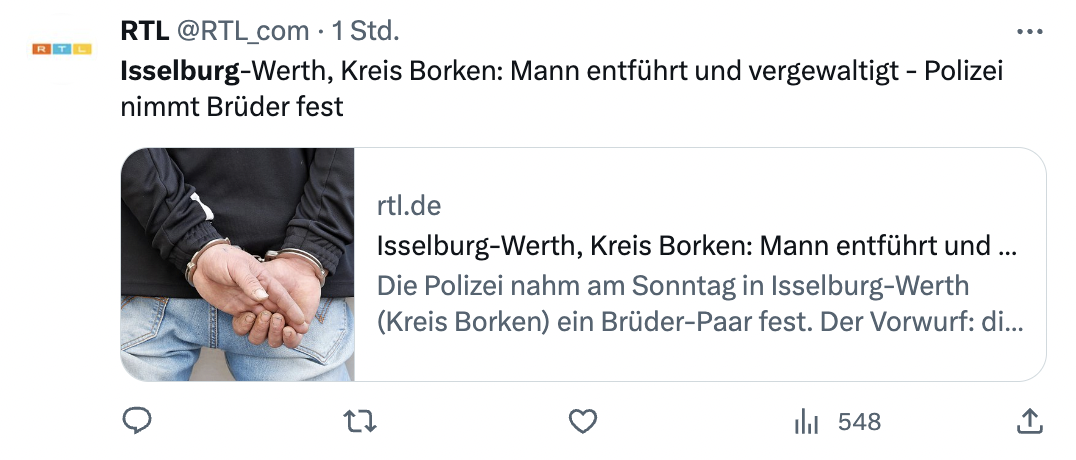Image resolution: width=1076 pixels, height=460 pixels.
Task: Click the handcuffed hands preview image
Action: coord(238,264)
